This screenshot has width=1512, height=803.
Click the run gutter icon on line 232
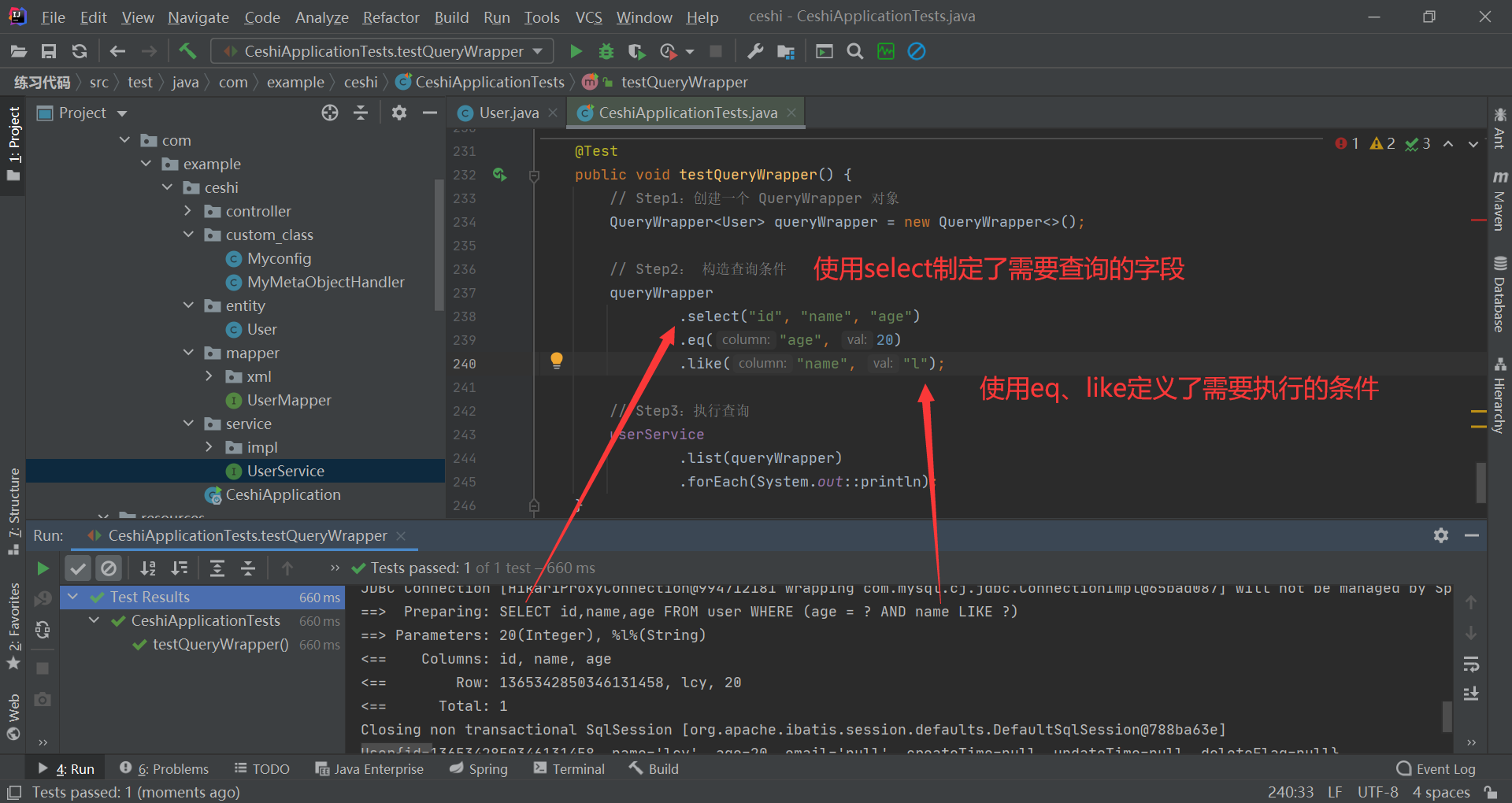click(x=500, y=174)
